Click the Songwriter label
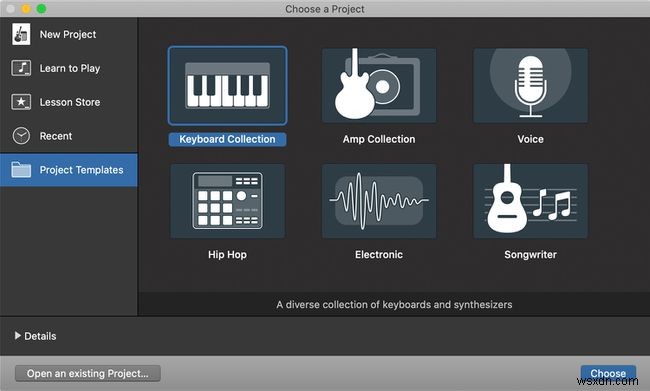The image size is (650, 391). tap(530, 255)
